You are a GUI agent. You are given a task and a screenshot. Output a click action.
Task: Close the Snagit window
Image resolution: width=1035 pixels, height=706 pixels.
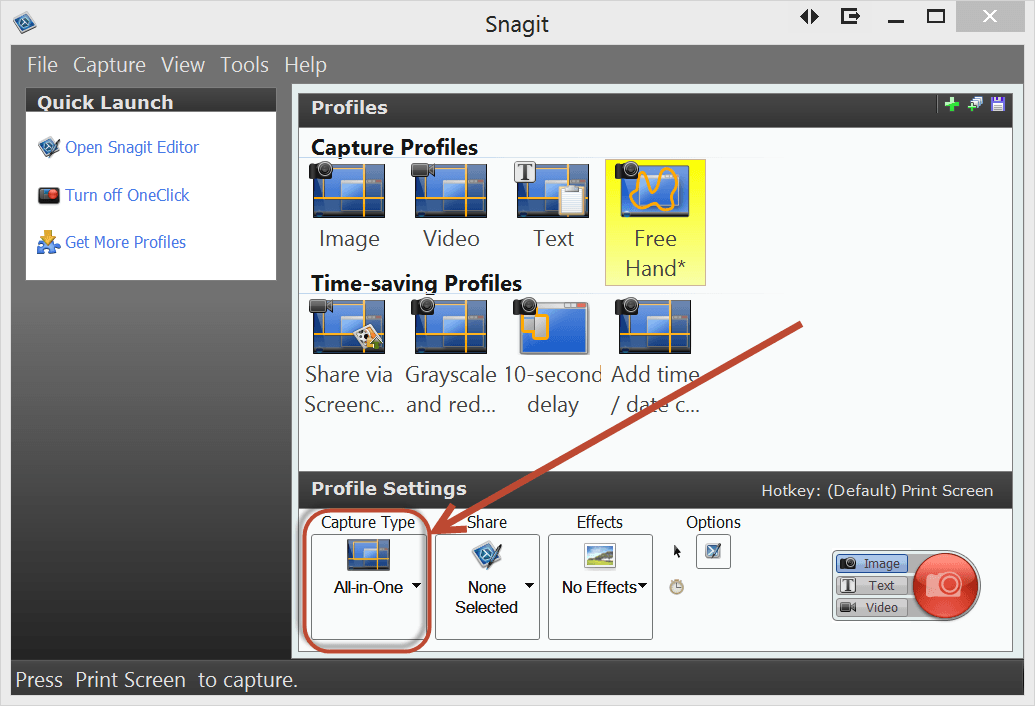pos(989,16)
